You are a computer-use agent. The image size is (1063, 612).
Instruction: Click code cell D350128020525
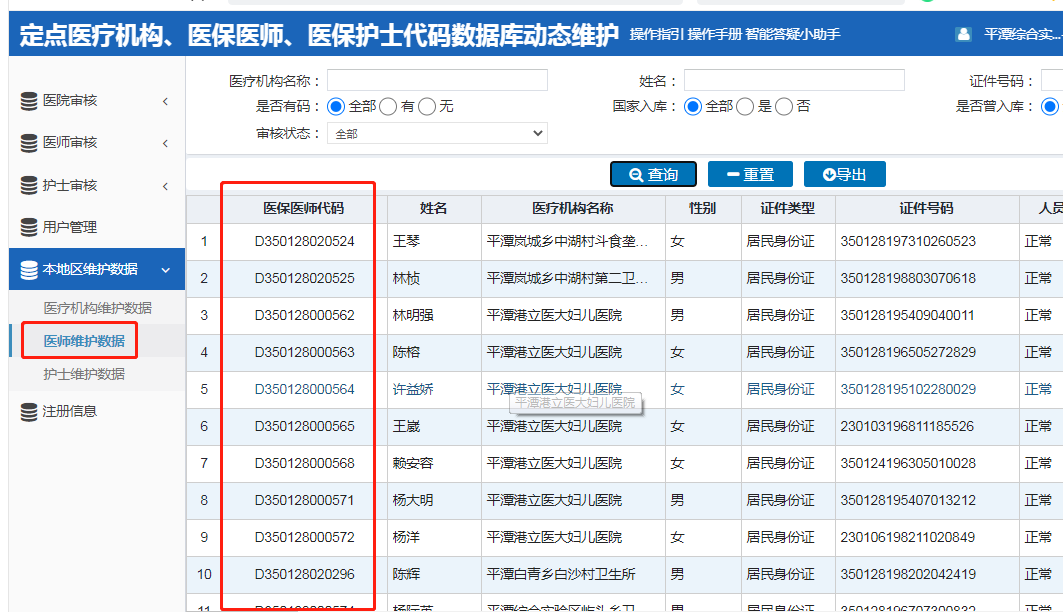tap(304, 279)
